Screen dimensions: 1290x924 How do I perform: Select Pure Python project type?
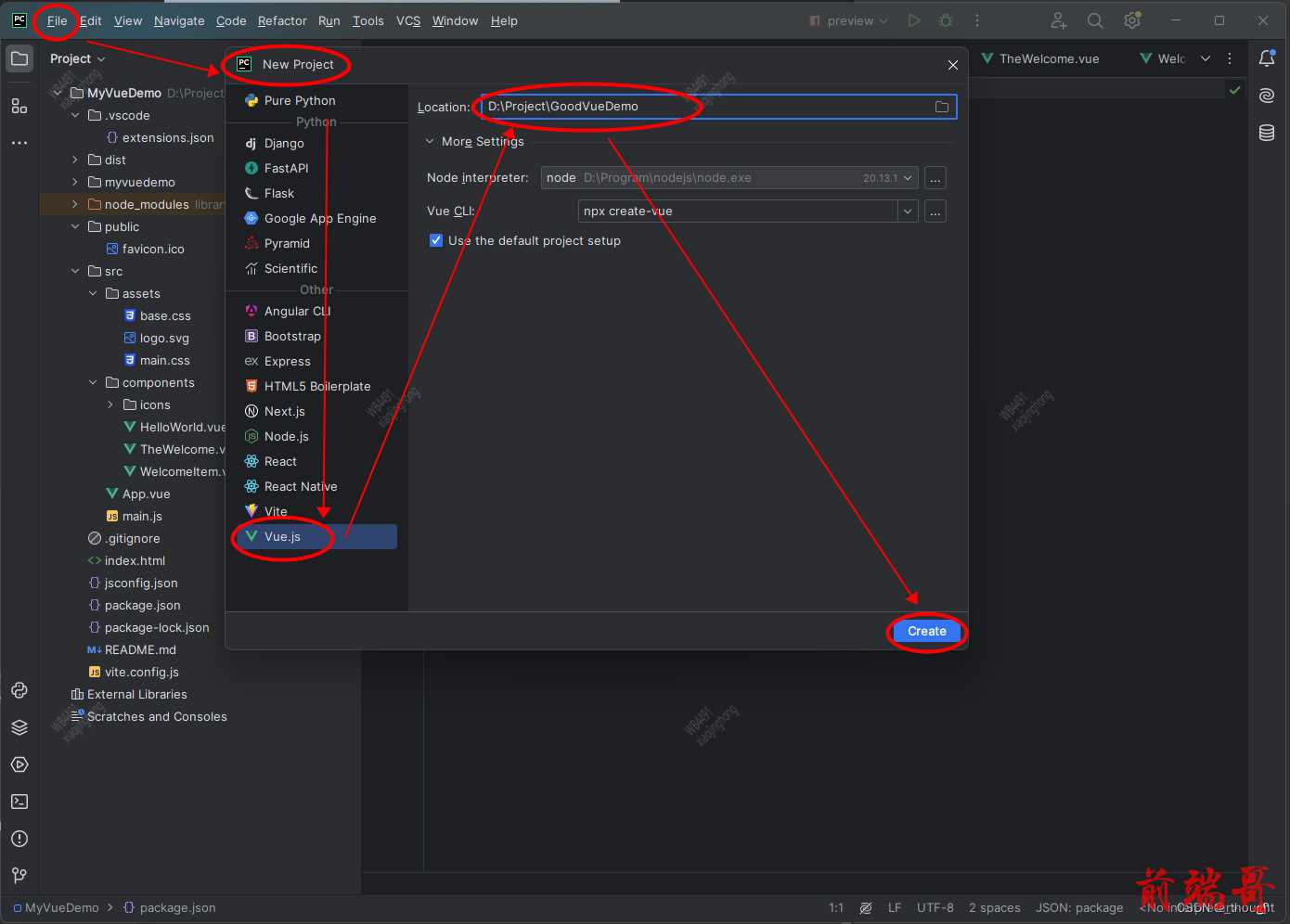click(x=316, y=100)
